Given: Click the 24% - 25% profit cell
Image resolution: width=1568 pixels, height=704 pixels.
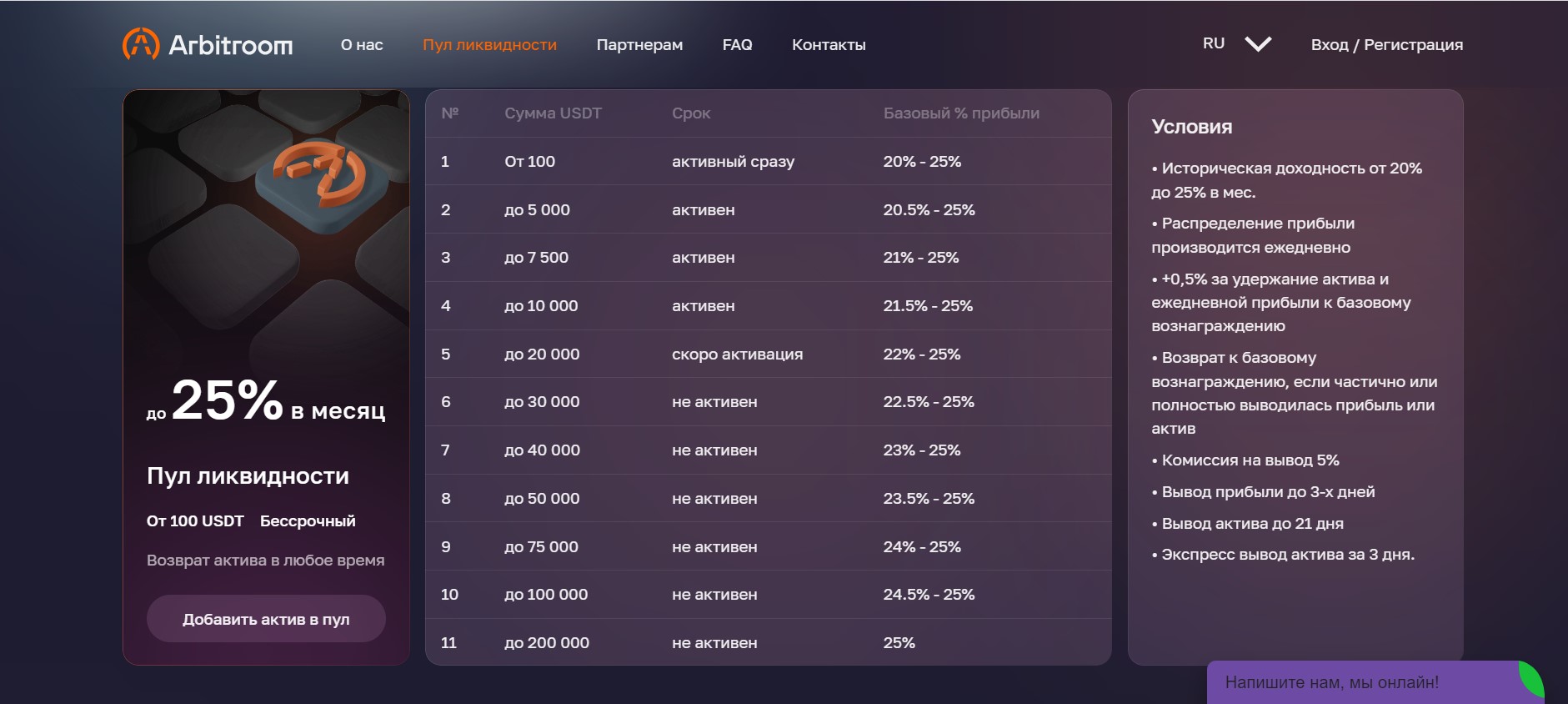Looking at the screenshot, I should pos(922,547).
